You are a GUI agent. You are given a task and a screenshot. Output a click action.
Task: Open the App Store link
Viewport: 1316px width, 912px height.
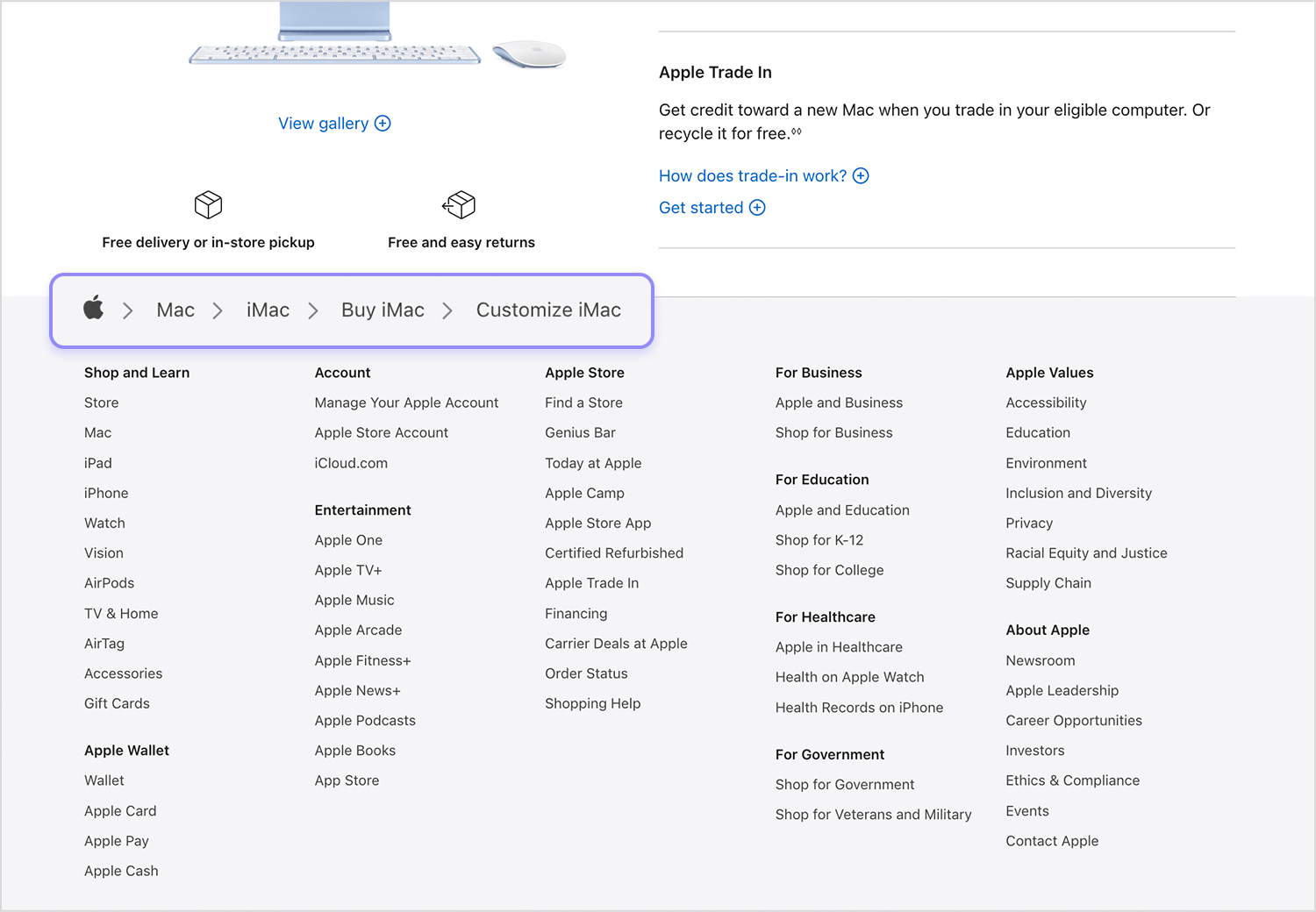347,780
